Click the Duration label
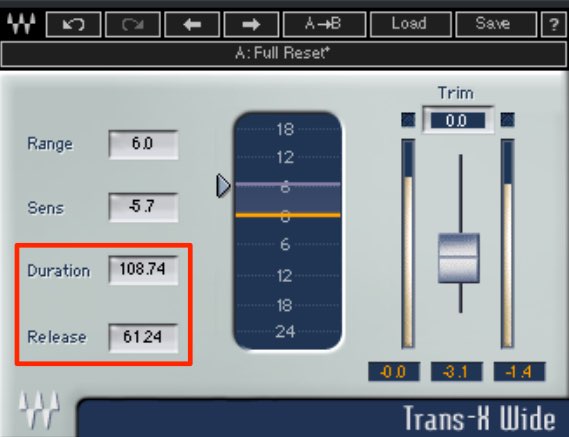This screenshot has height=437, width=569. 58,271
